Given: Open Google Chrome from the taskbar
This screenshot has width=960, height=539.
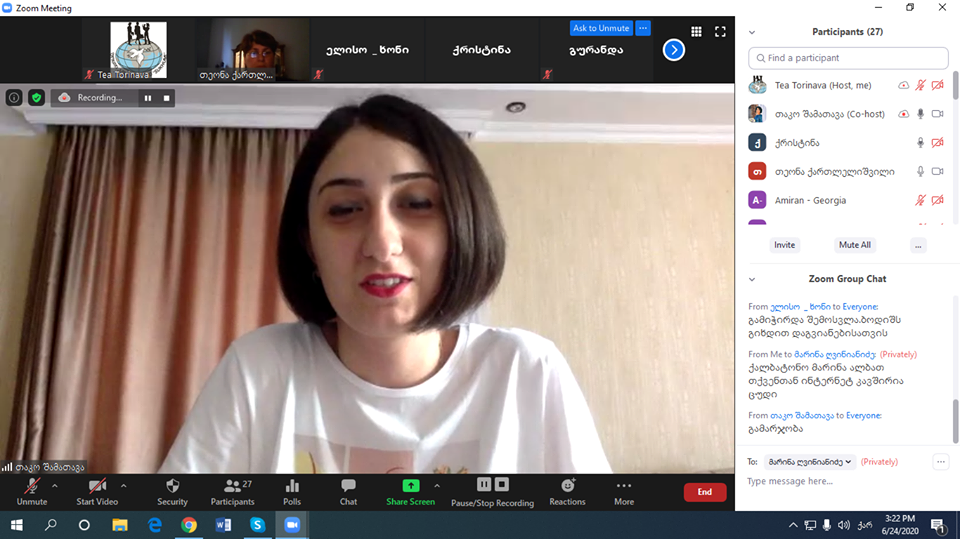Looking at the screenshot, I should point(189,525).
